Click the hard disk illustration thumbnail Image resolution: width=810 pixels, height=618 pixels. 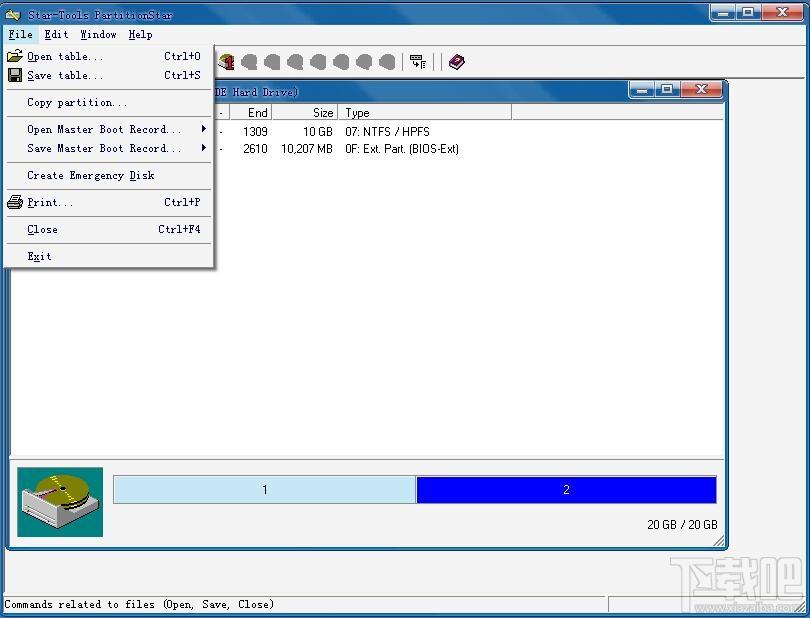click(x=60, y=502)
